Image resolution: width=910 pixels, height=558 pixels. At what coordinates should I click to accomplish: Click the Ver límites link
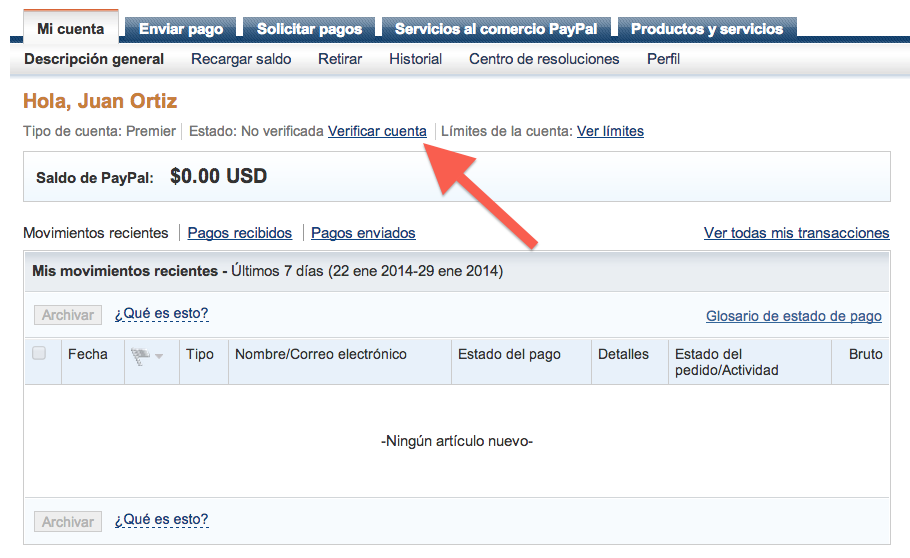pos(610,131)
